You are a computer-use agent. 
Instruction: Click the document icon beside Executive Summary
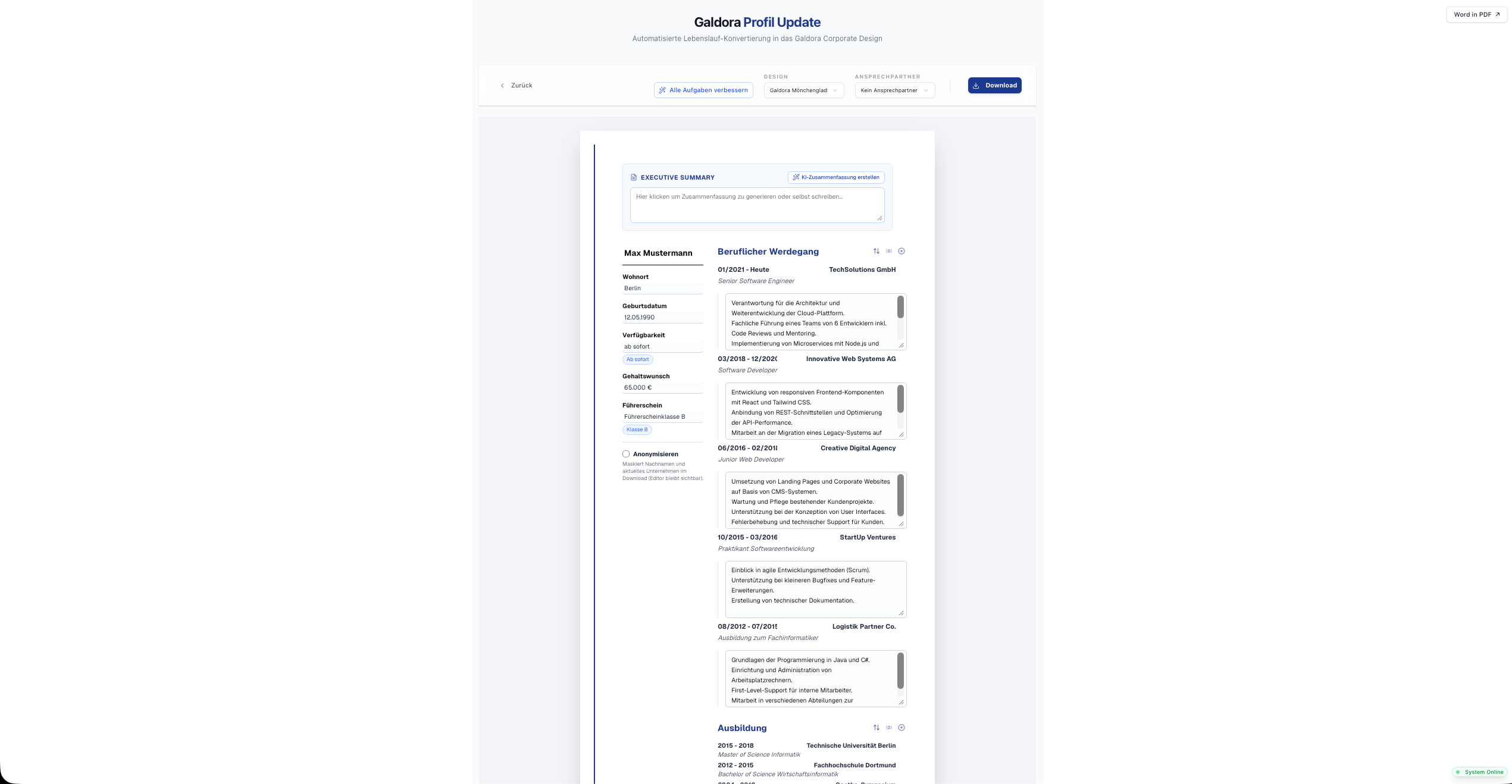pyautogui.click(x=634, y=177)
